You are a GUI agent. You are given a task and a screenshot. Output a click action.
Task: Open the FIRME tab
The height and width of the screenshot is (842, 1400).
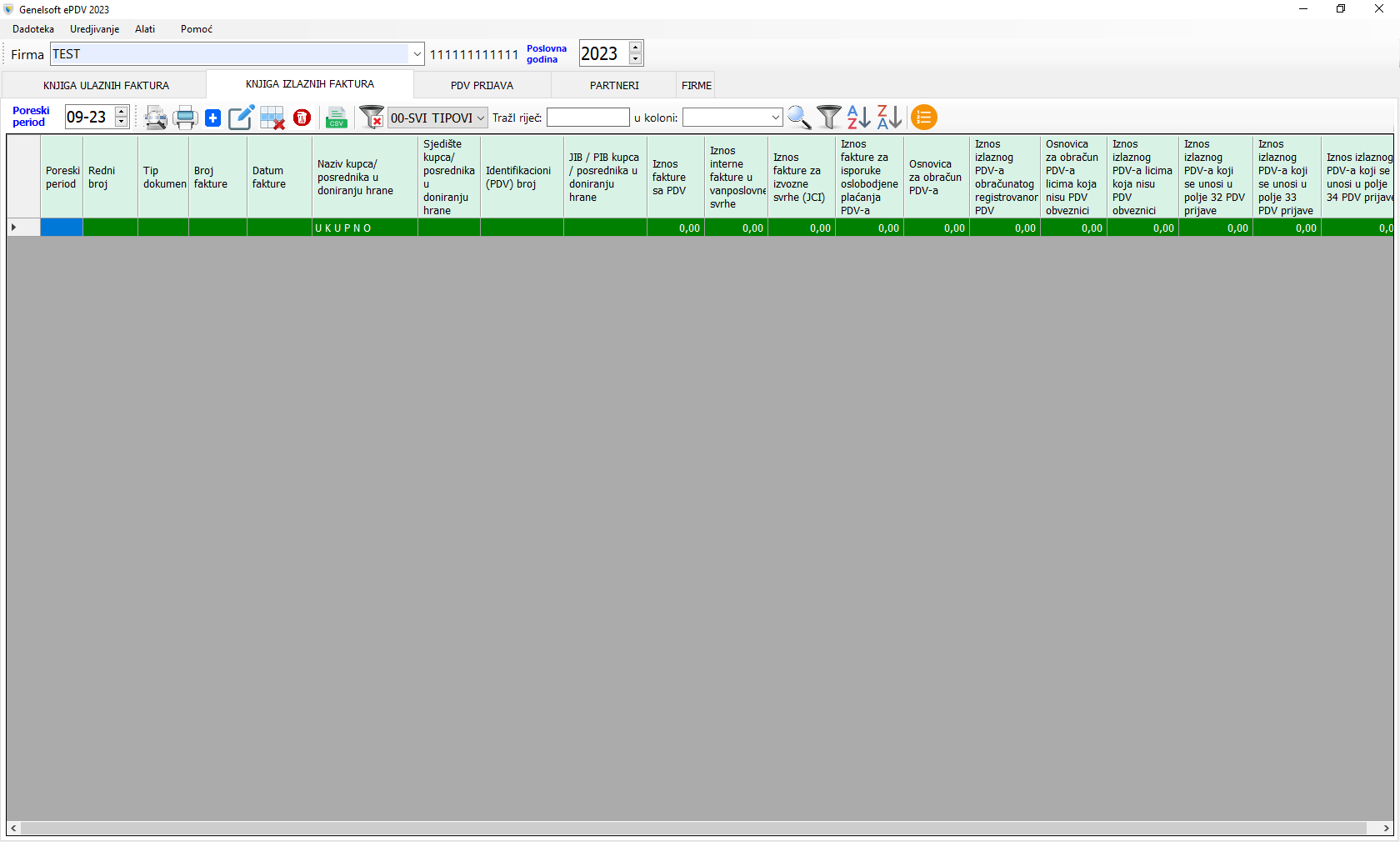pyautogui.click(x=697, y=85)
